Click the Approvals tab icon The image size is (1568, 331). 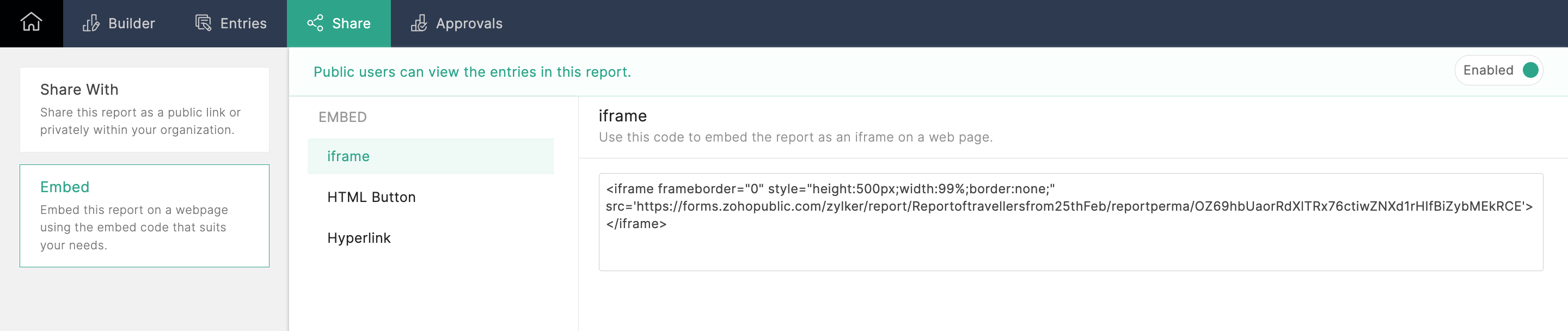(x=419, y=23)
